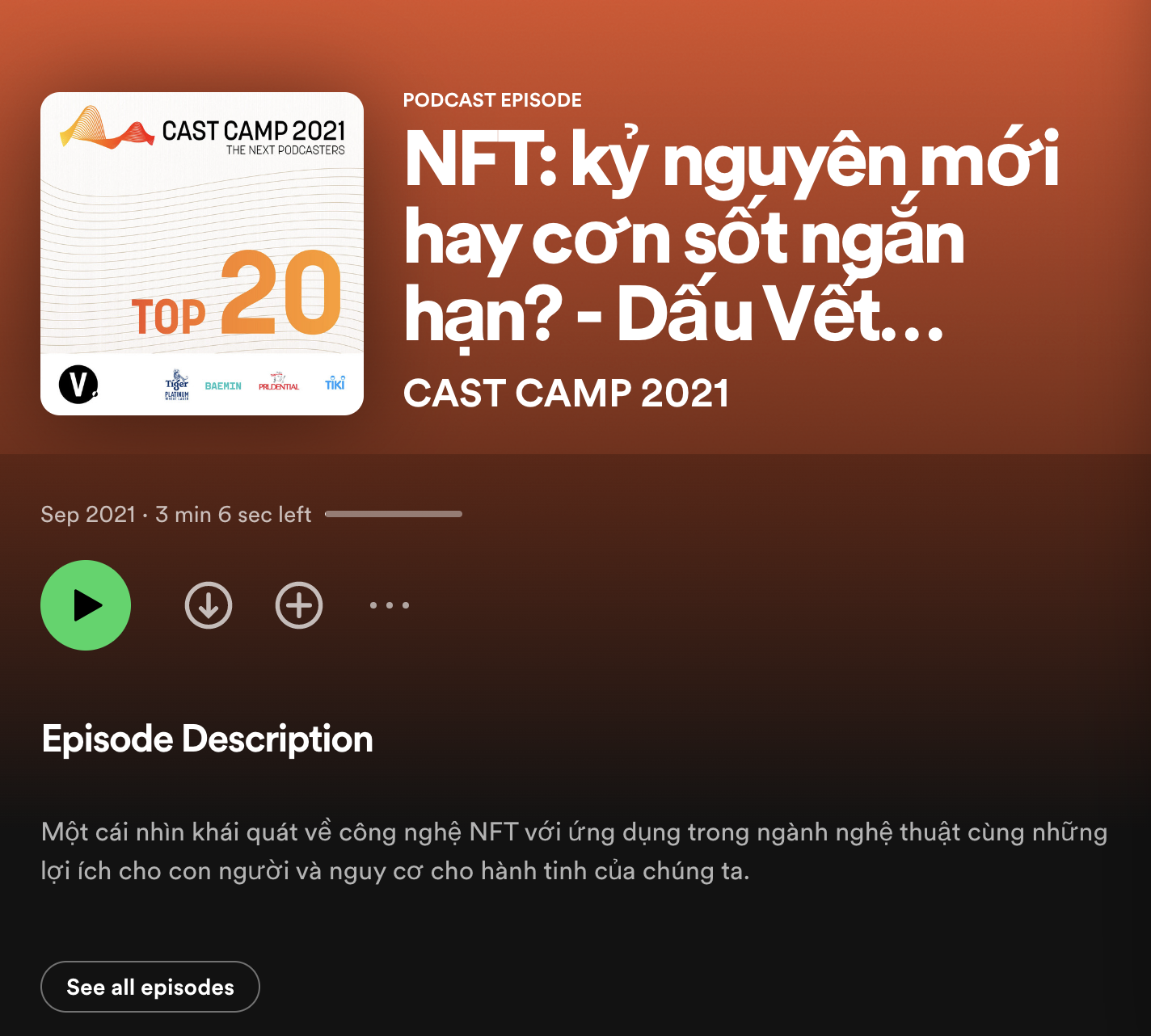
Task: Click the Tiger Platinum logo on cover art
Action: pos(177,385)
